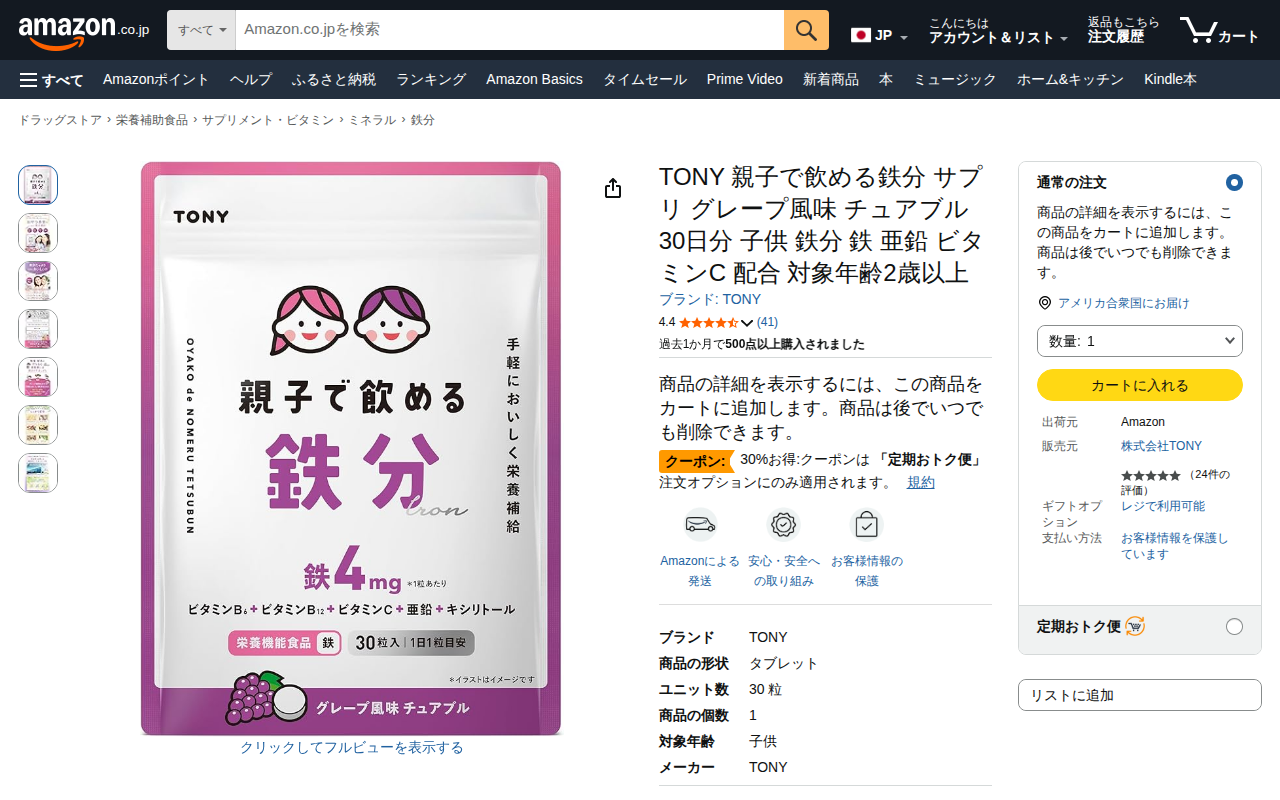Open the リストに追加 dropdown
Image resolution: width=1280 pixels, height=800 pixels.
coord(1140,695)
